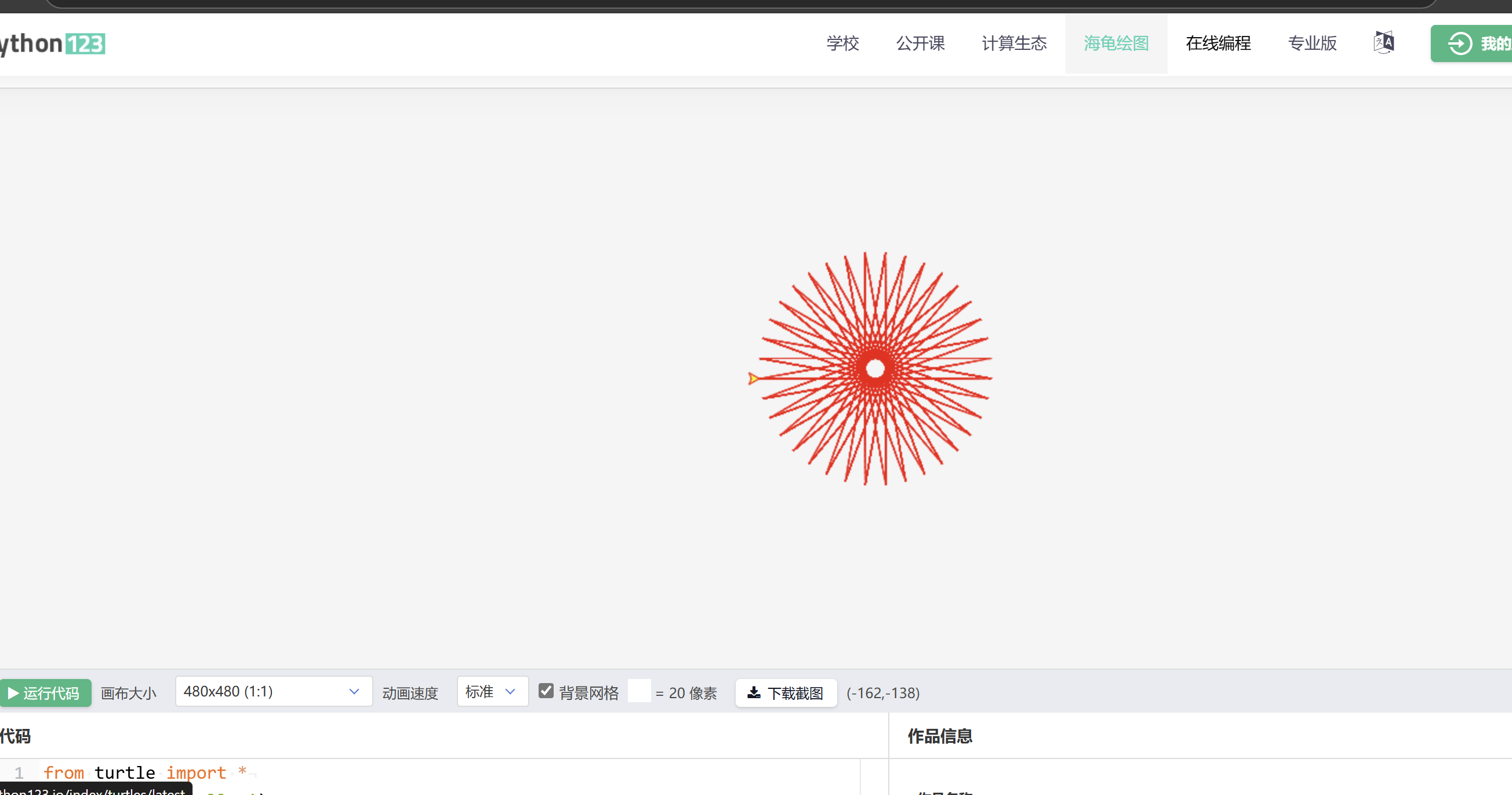Click the translate language icon
The width and height of the screenshot is (1512, 795).
[1383, 43]
